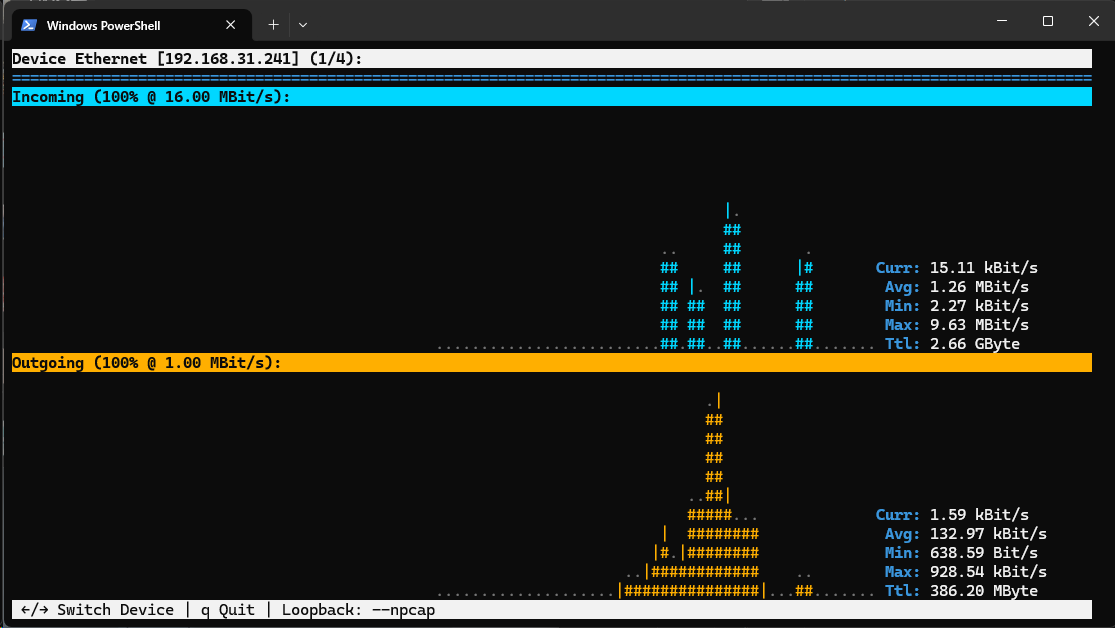Image resolution: width=1115 pixels, height=628 pixels.
Task: Click the Incoming 100% @ 16.00 MBit/s bar
Action: [x=552, y=97]
